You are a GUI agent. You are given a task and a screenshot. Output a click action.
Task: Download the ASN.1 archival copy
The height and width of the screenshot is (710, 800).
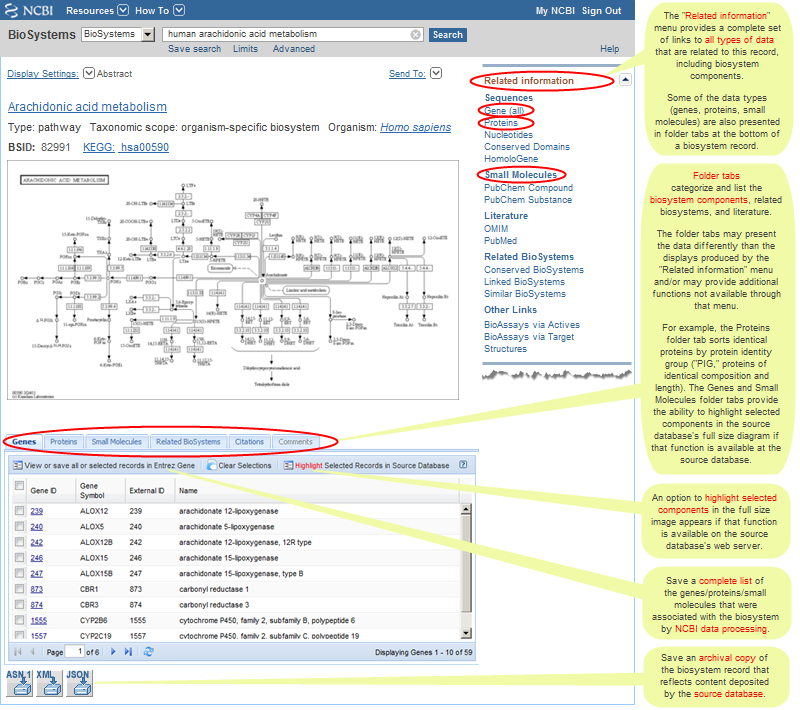tap(19, 683)
